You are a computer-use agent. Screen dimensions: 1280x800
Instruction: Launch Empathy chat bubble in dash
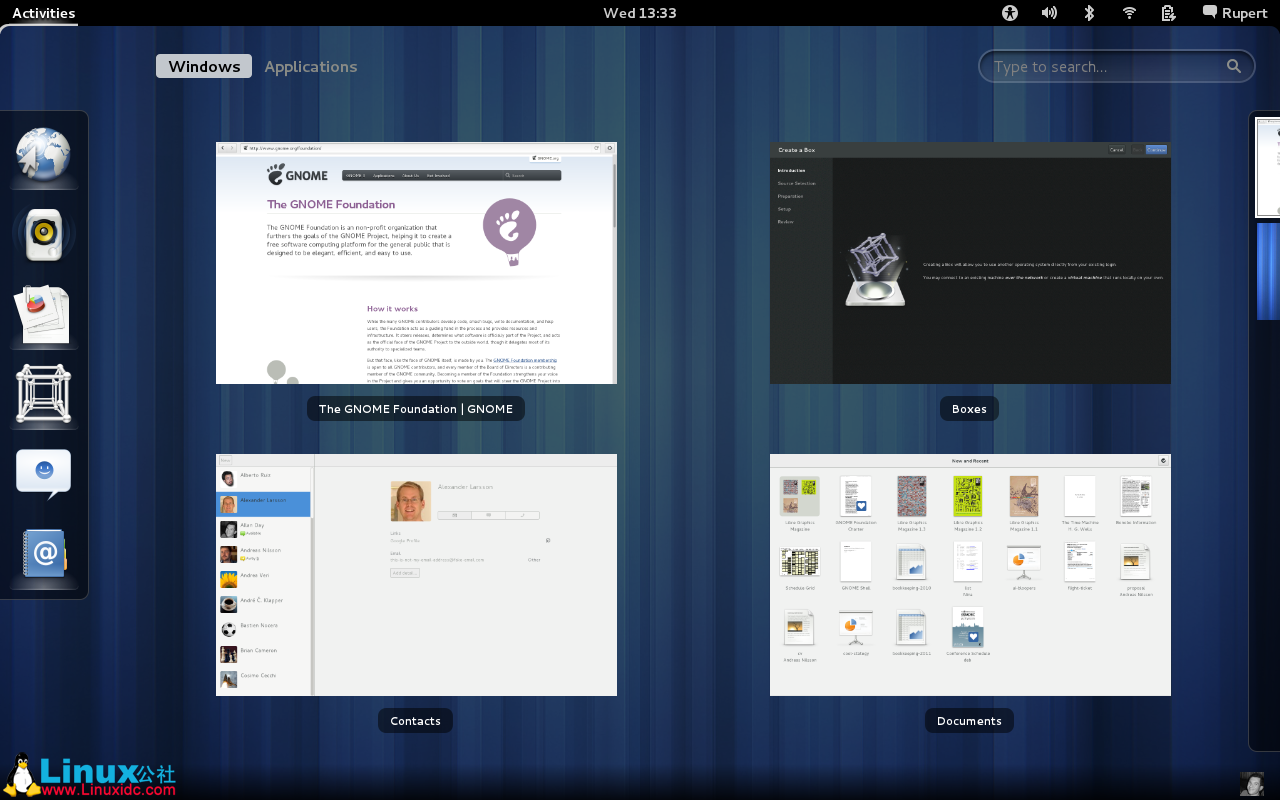tap(44, 474)
